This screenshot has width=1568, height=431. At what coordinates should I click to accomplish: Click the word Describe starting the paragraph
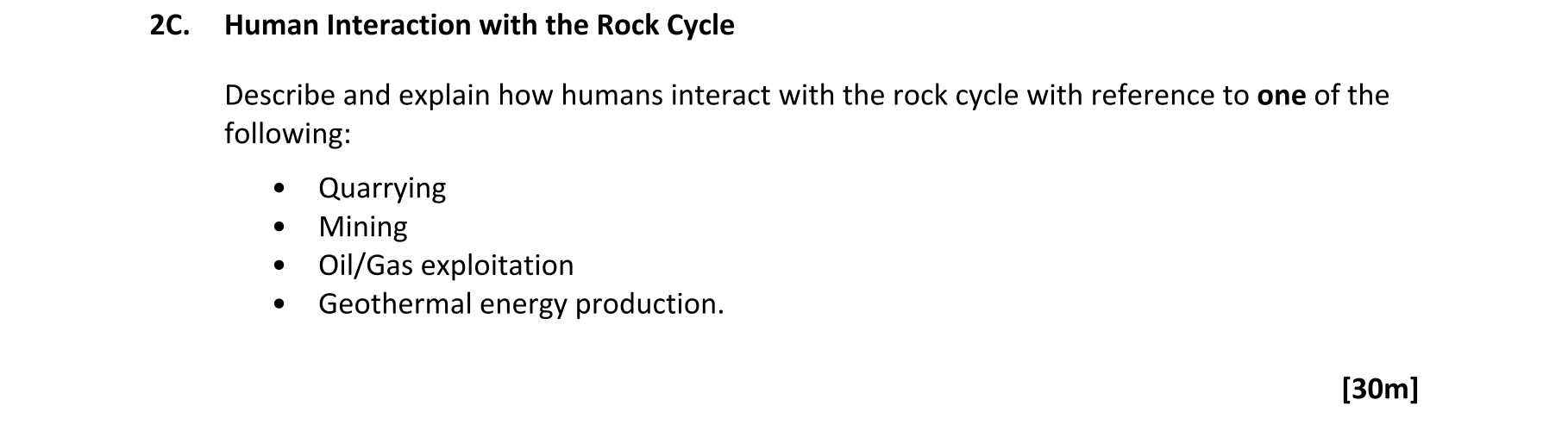pos(279,95)
